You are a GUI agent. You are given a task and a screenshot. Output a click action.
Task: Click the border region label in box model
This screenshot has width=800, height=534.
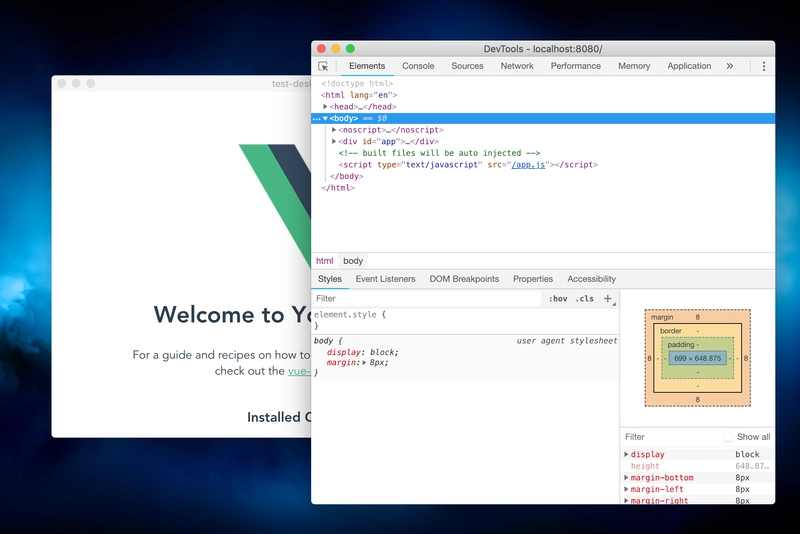[x=670, y=331]
